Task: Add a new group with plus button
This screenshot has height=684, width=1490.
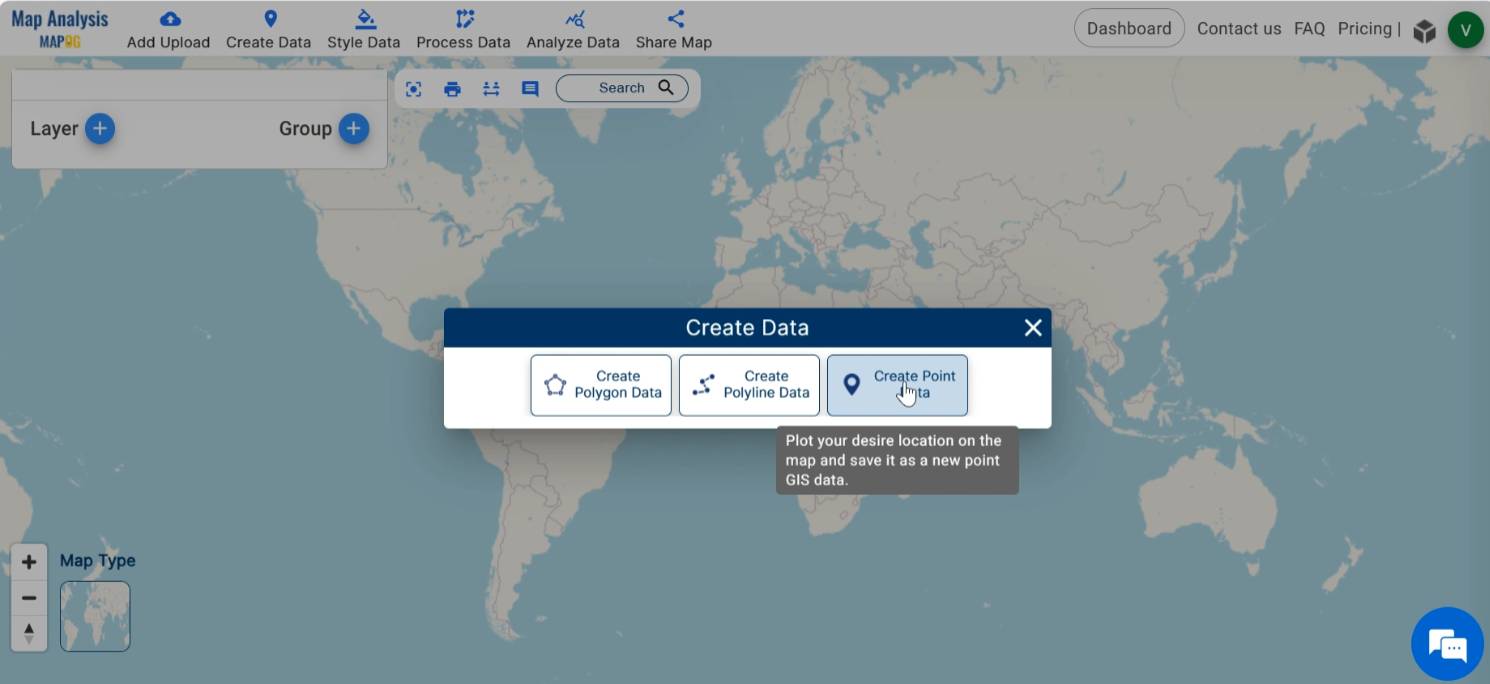Action: coord(353,128)
